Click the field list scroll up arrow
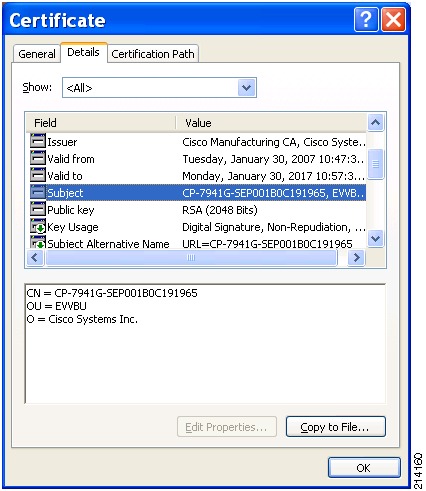This screenshot has width=426, height=491. click(x=375, y=122)
